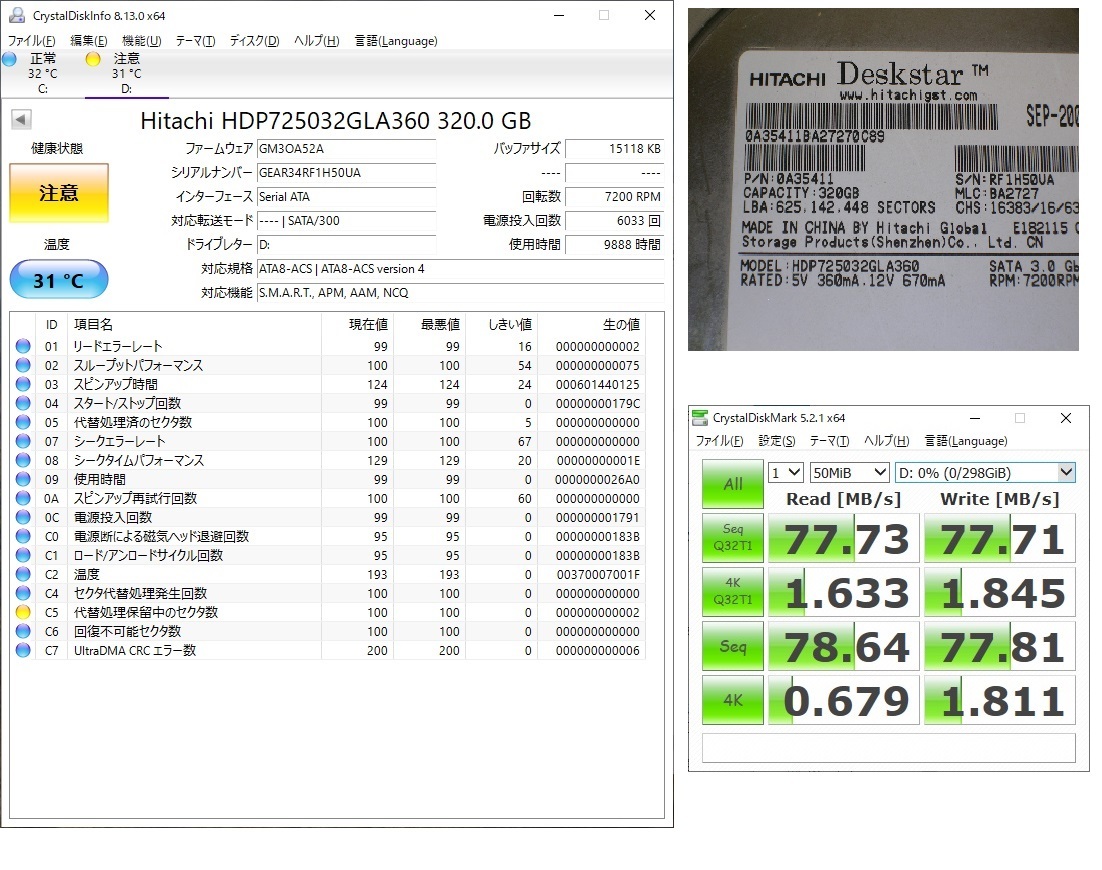Click blue status icon of row 0C 電源投入回数

tap(23, 517)
